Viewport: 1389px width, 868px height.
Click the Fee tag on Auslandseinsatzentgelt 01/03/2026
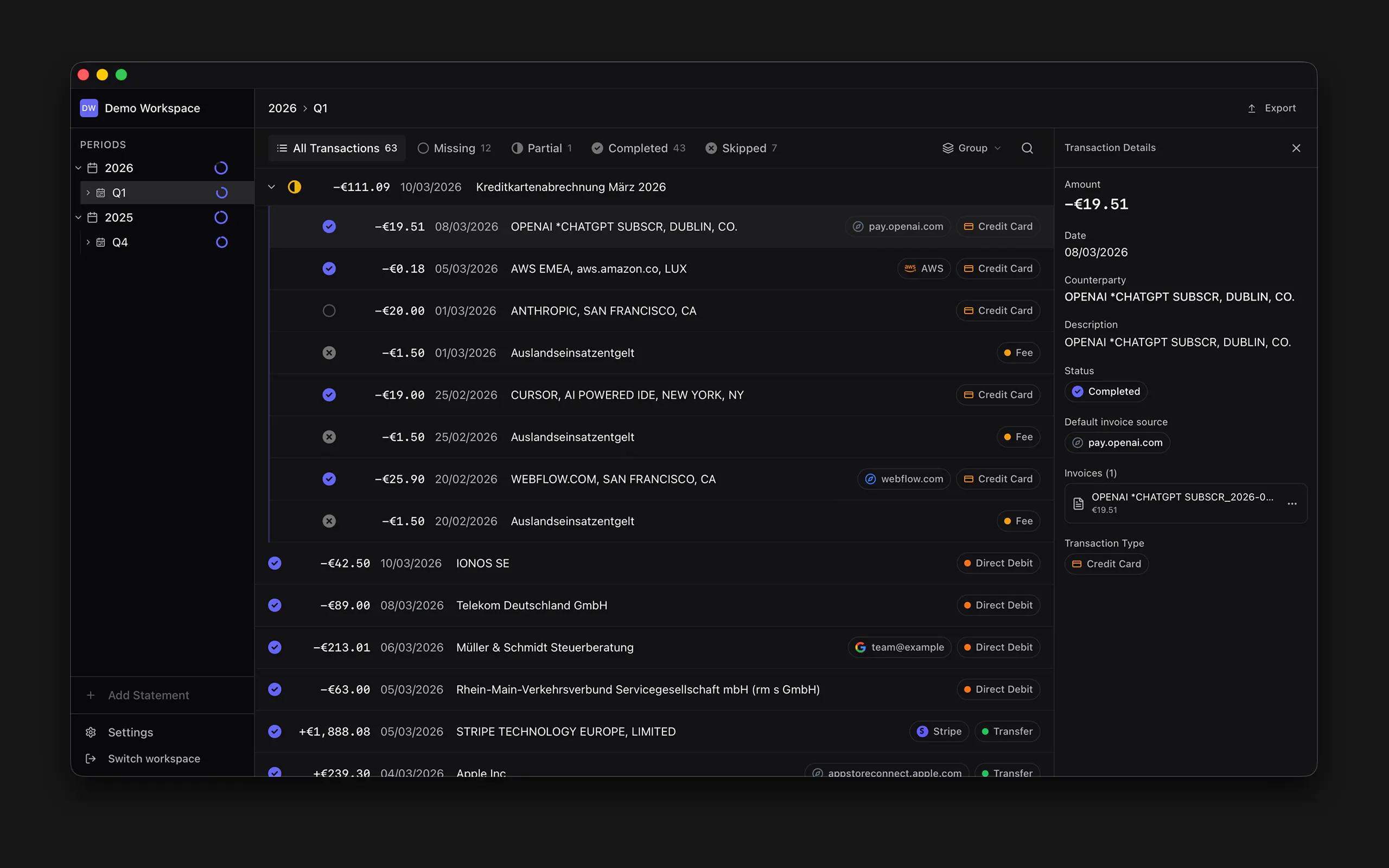(1018, 353)
